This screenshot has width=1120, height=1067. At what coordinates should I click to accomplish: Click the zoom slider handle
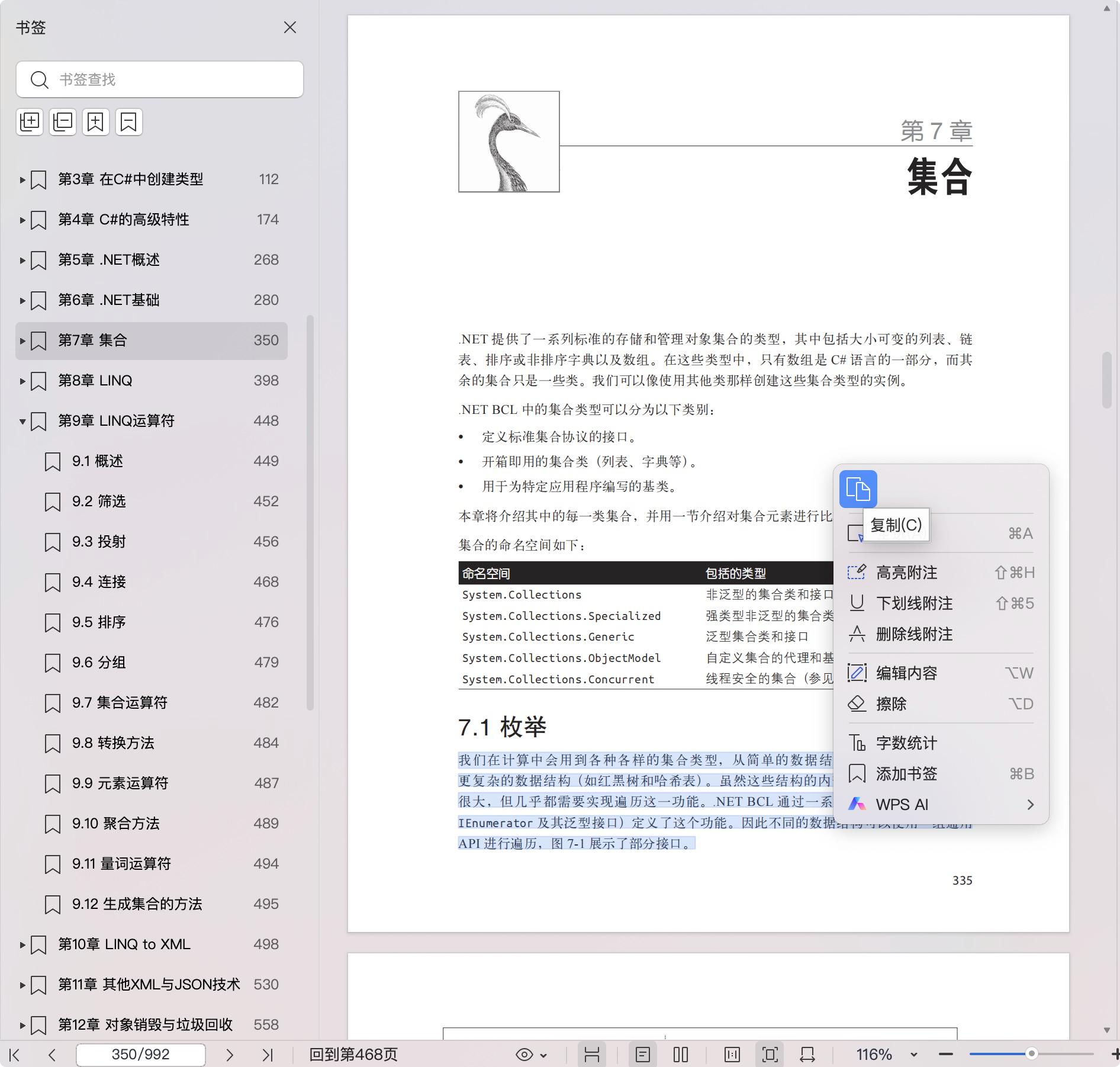click(1031, 1054)
